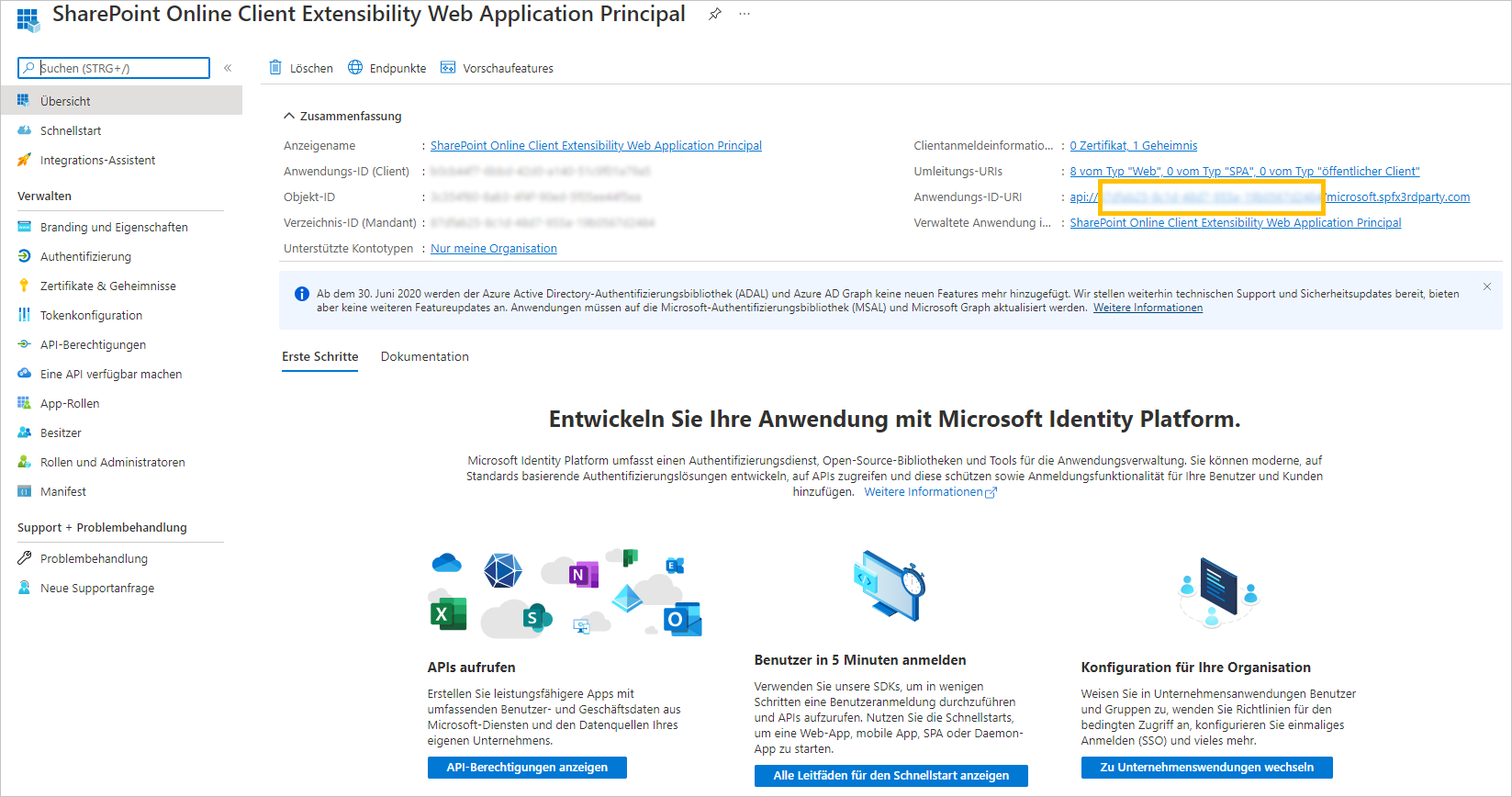Focus the Suchen search field

(114, 68)
